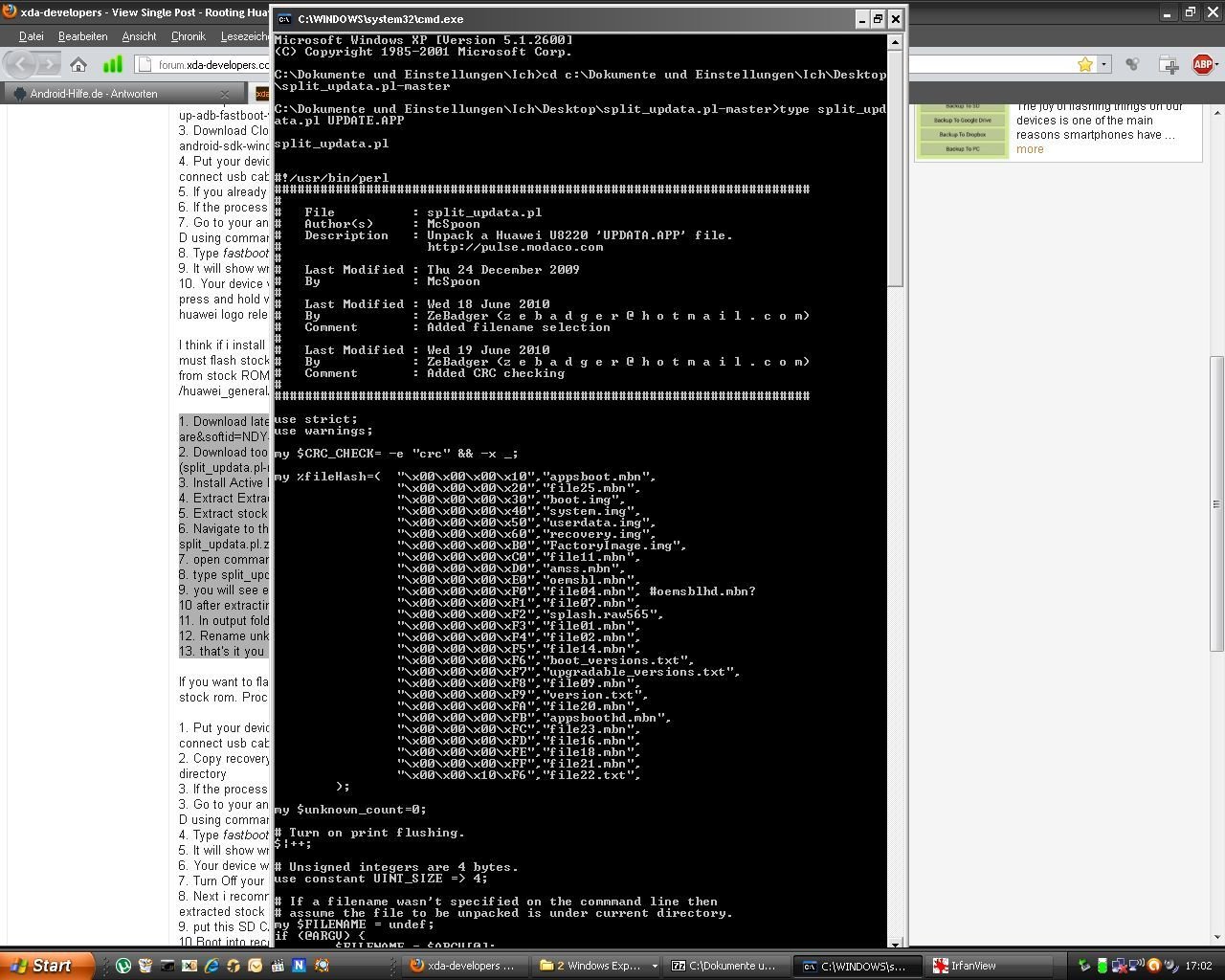Click 'http://pulse.modaco.com' text in cmd
Image resolution: width=1225 pixels, height=980 pixels.
[515, 247]
